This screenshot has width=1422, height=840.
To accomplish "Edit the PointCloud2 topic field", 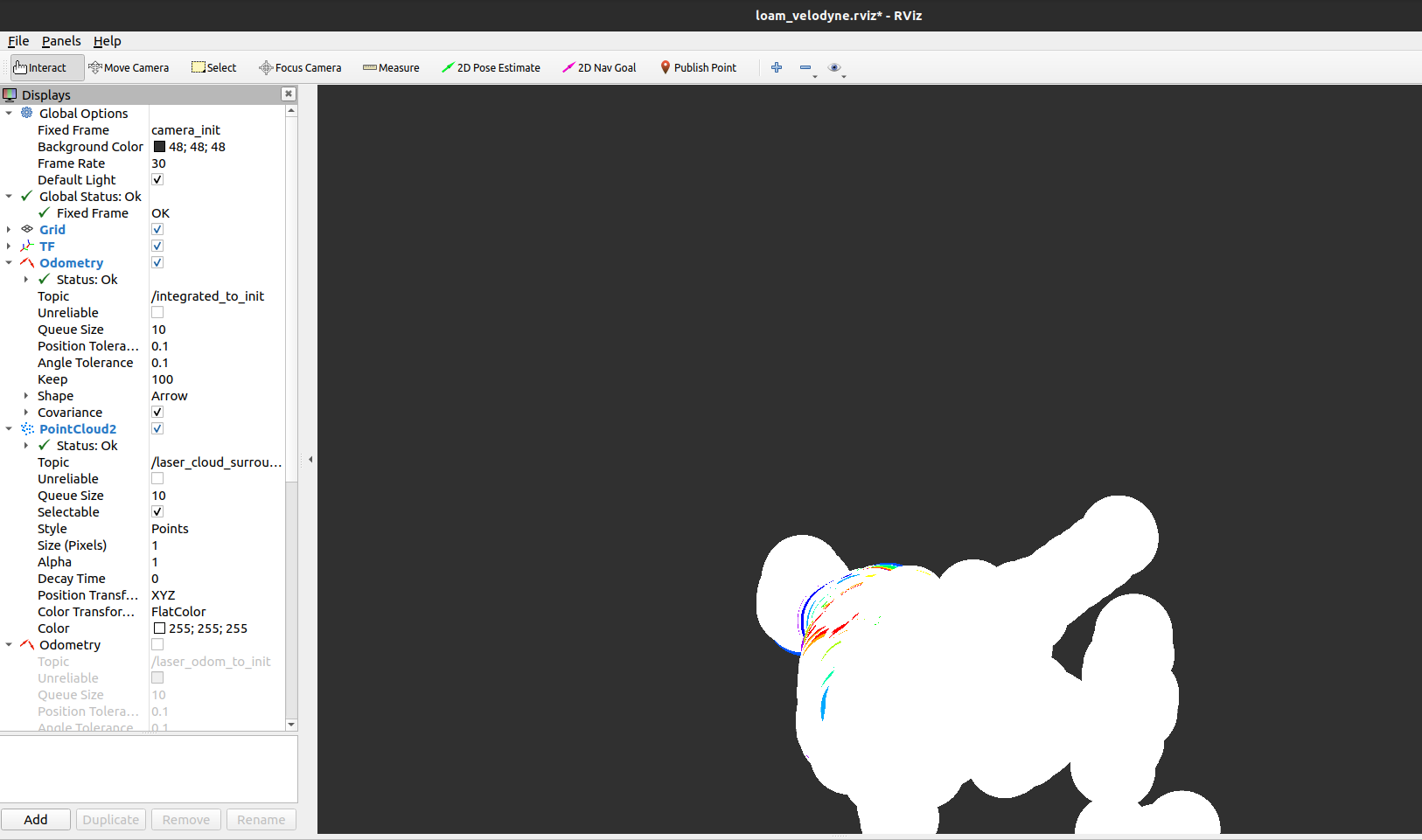I will tap(217, 462).
